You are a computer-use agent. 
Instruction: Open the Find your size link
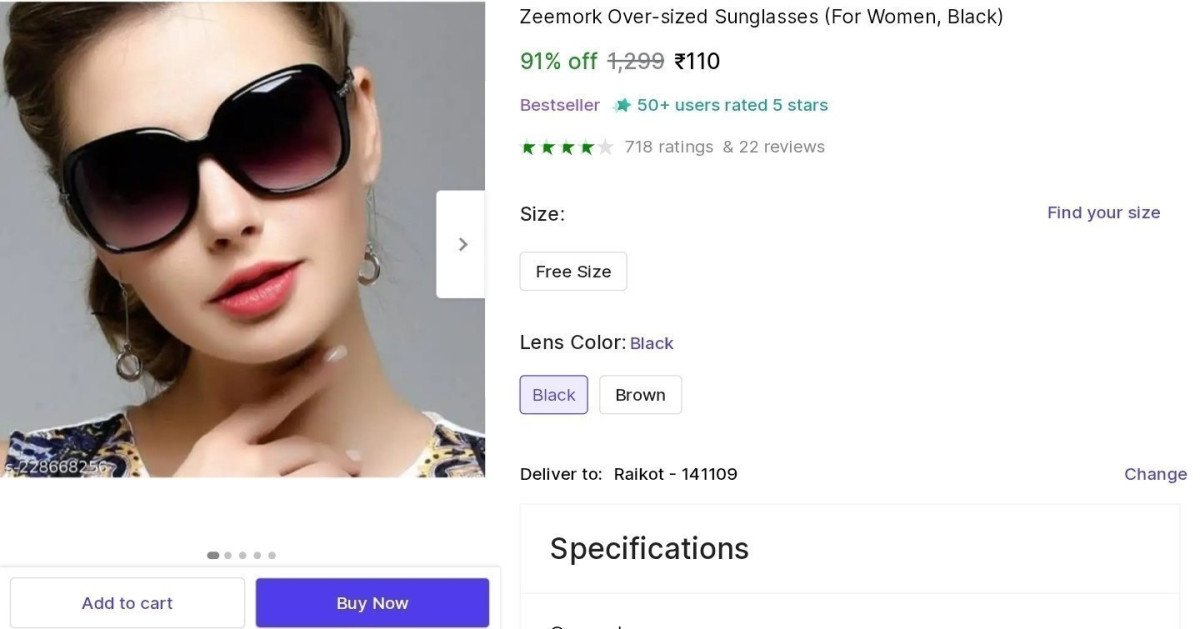pos(1103,212)
